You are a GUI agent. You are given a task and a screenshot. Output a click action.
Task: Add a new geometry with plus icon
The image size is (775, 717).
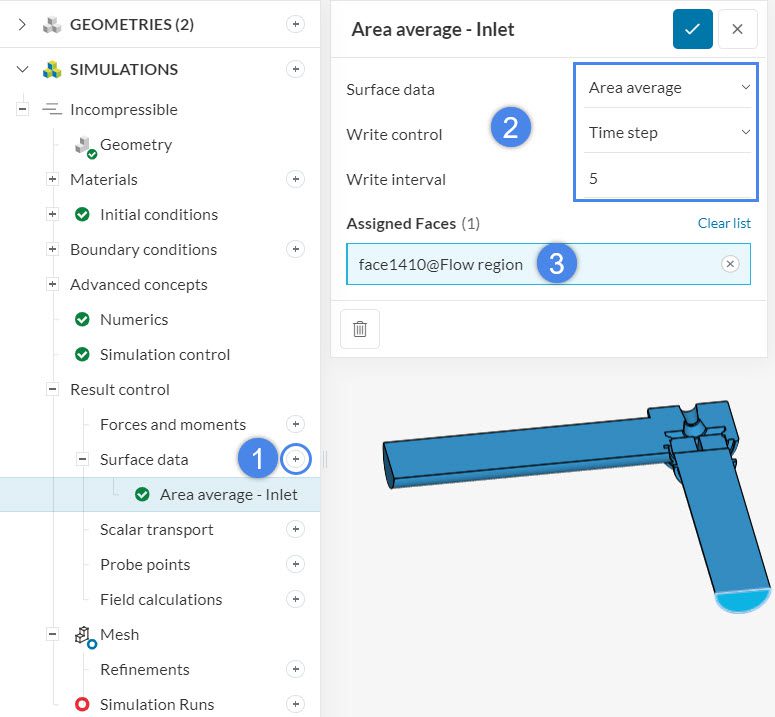click(x=295, y=25)
